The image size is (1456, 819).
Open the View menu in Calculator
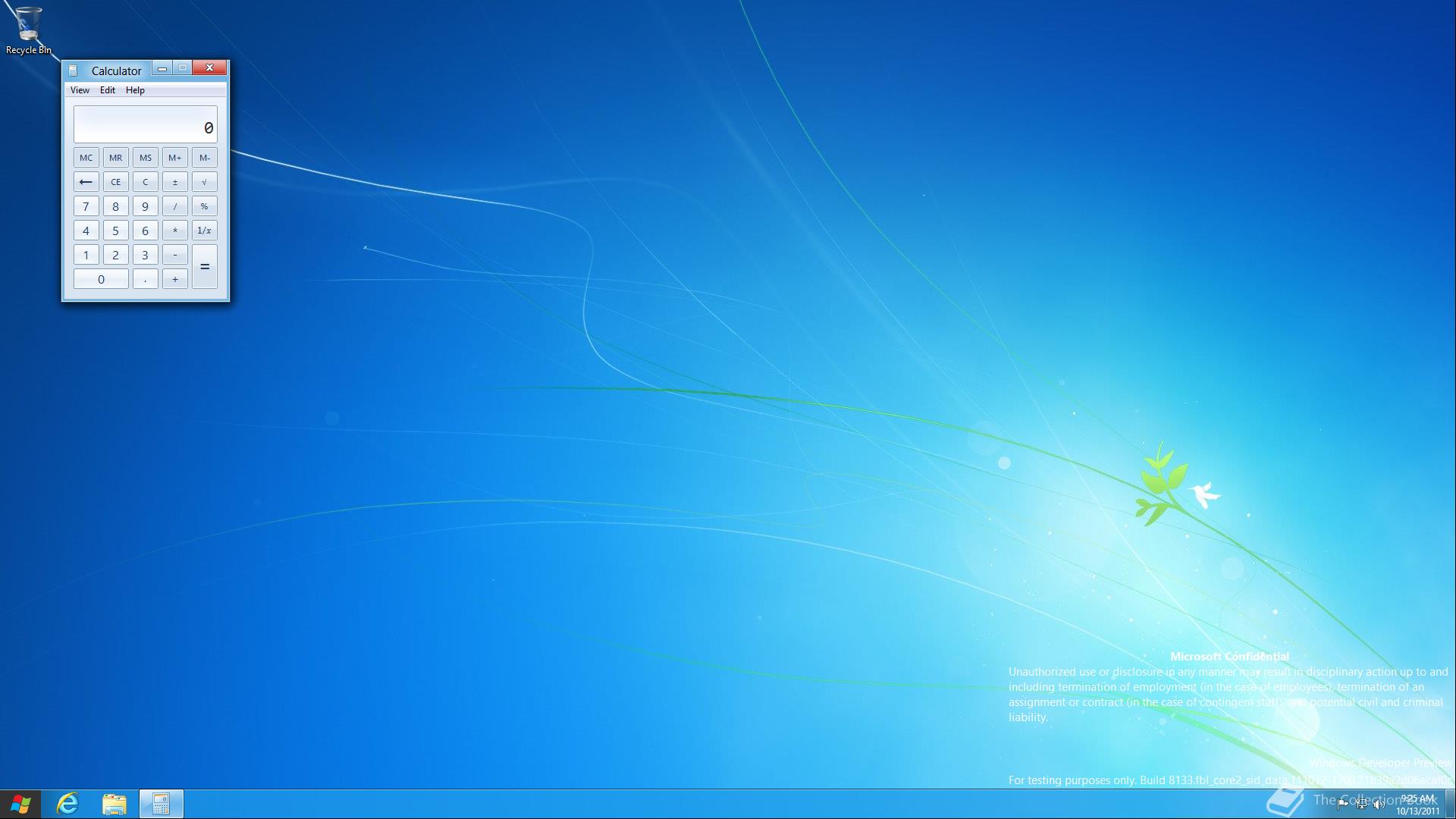coord(80,90)
